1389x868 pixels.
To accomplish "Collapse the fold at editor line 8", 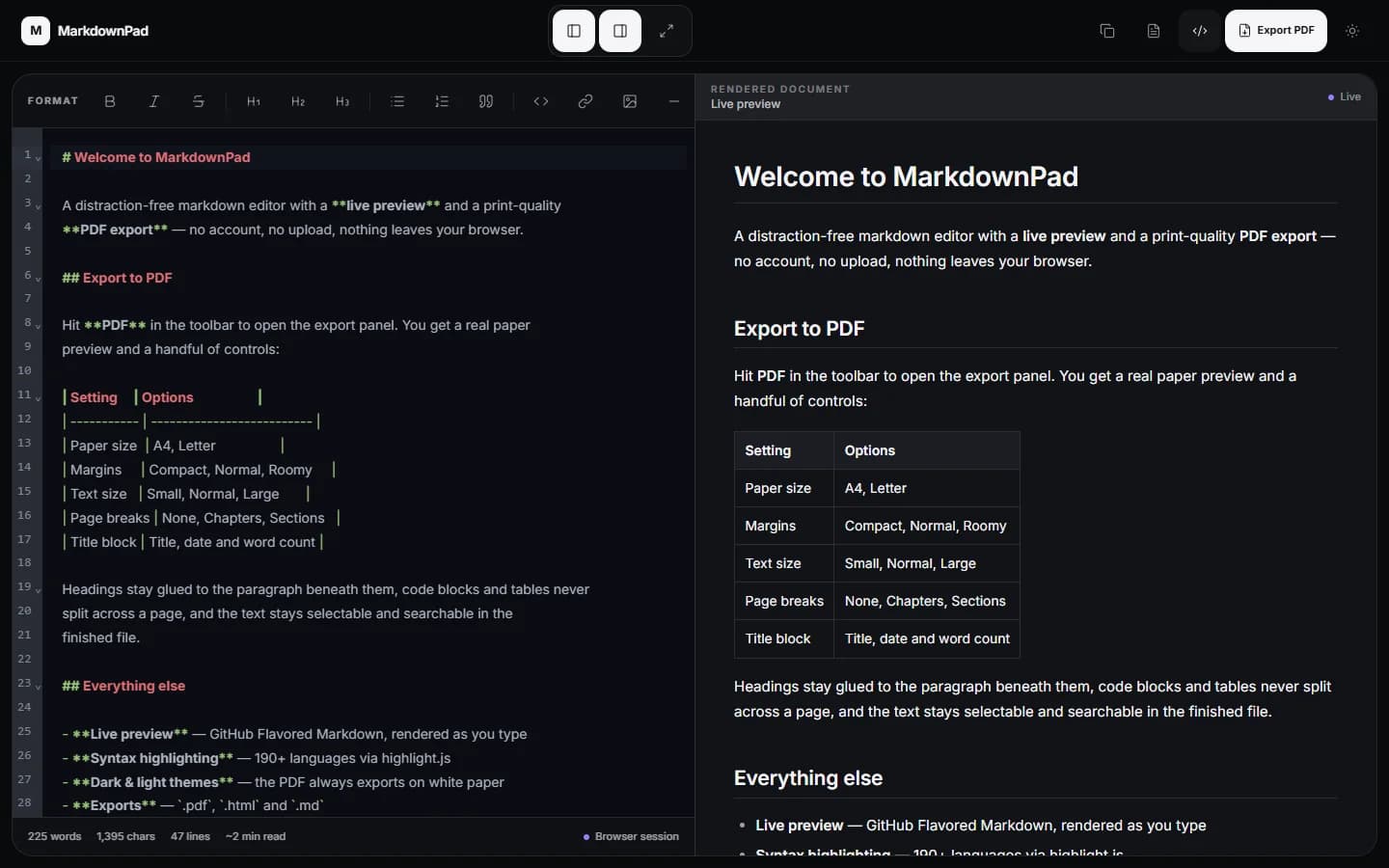I will coord(39,326).
